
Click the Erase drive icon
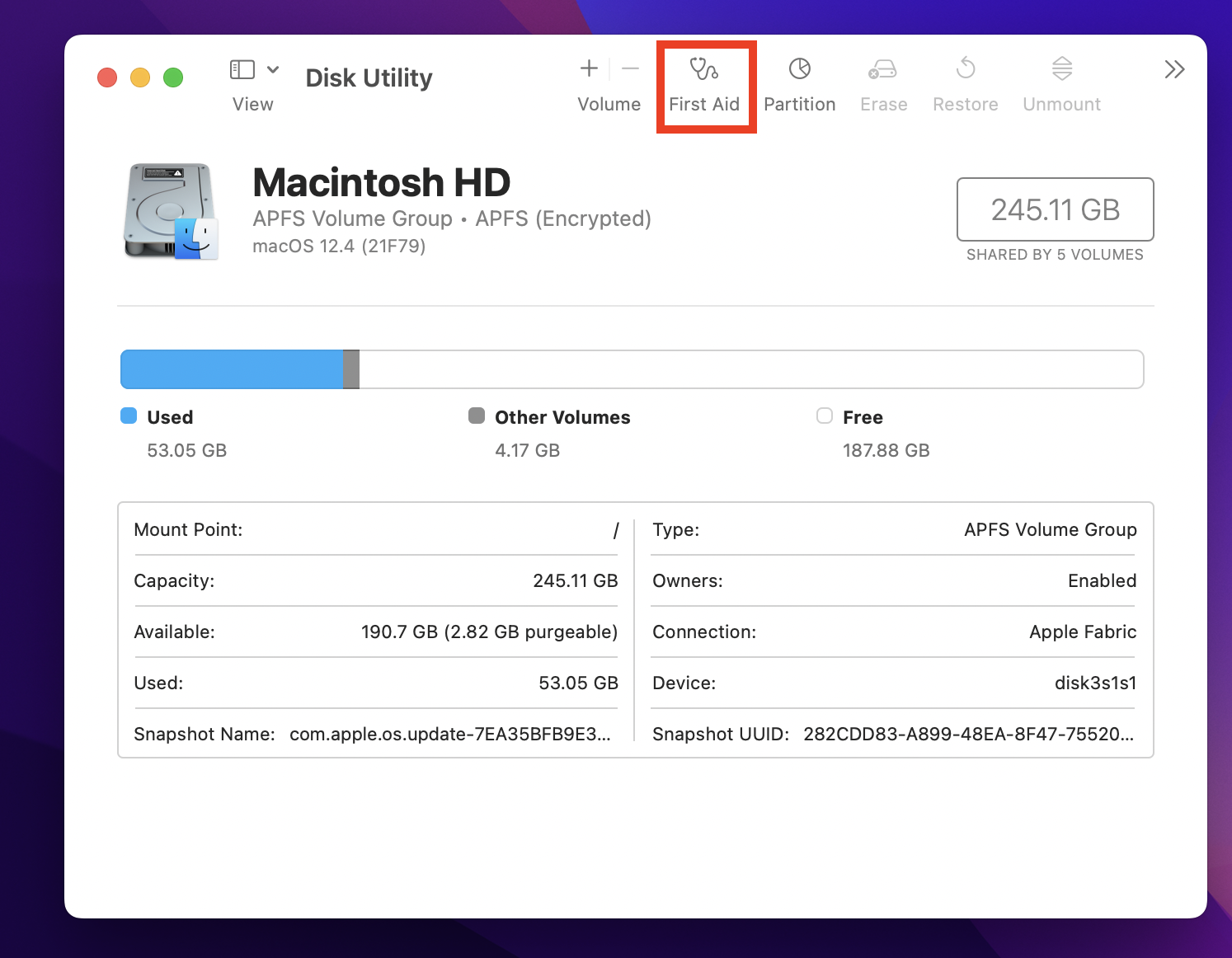coord(882,69)
